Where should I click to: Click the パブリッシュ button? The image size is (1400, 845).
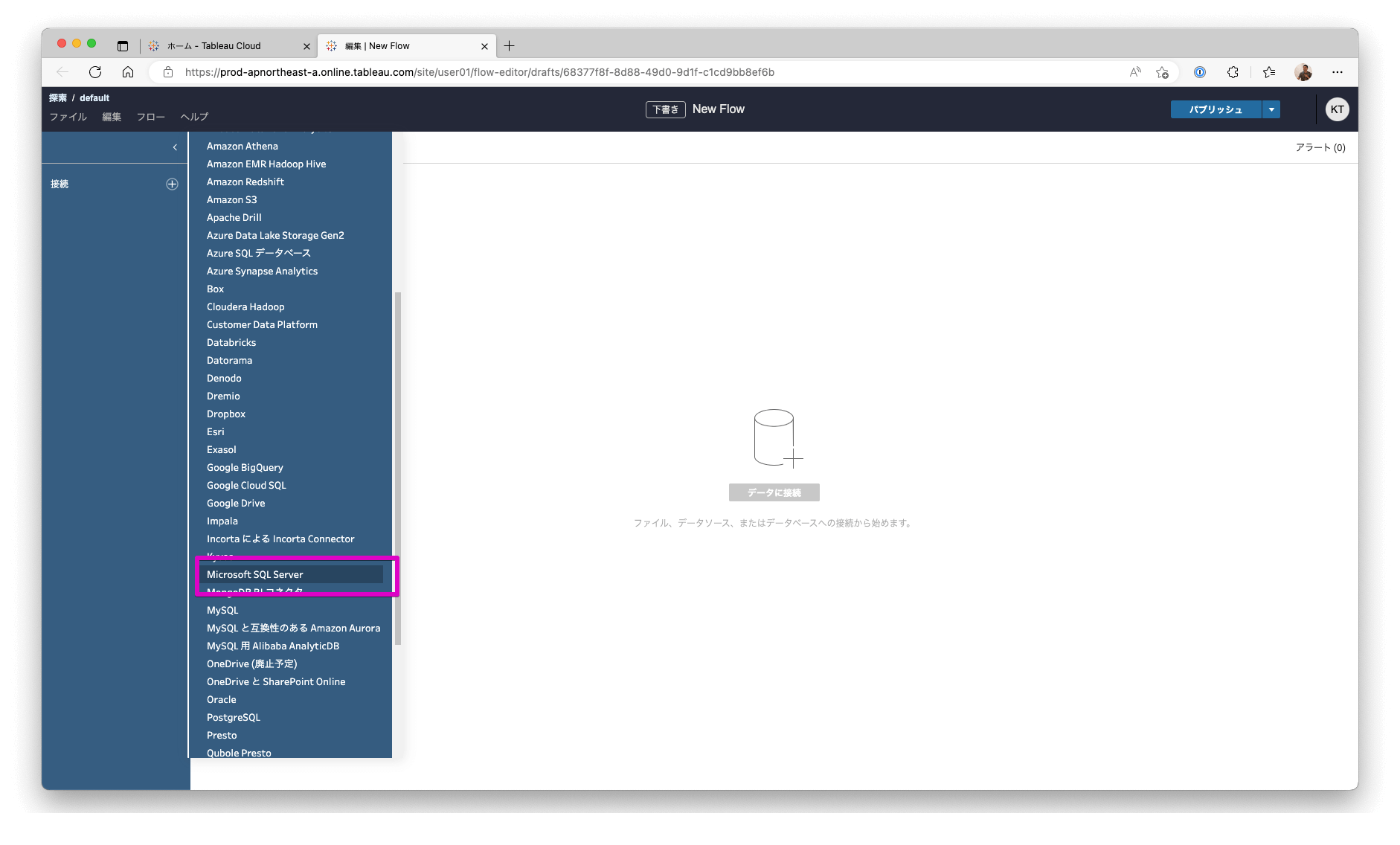click(1216, 109)
